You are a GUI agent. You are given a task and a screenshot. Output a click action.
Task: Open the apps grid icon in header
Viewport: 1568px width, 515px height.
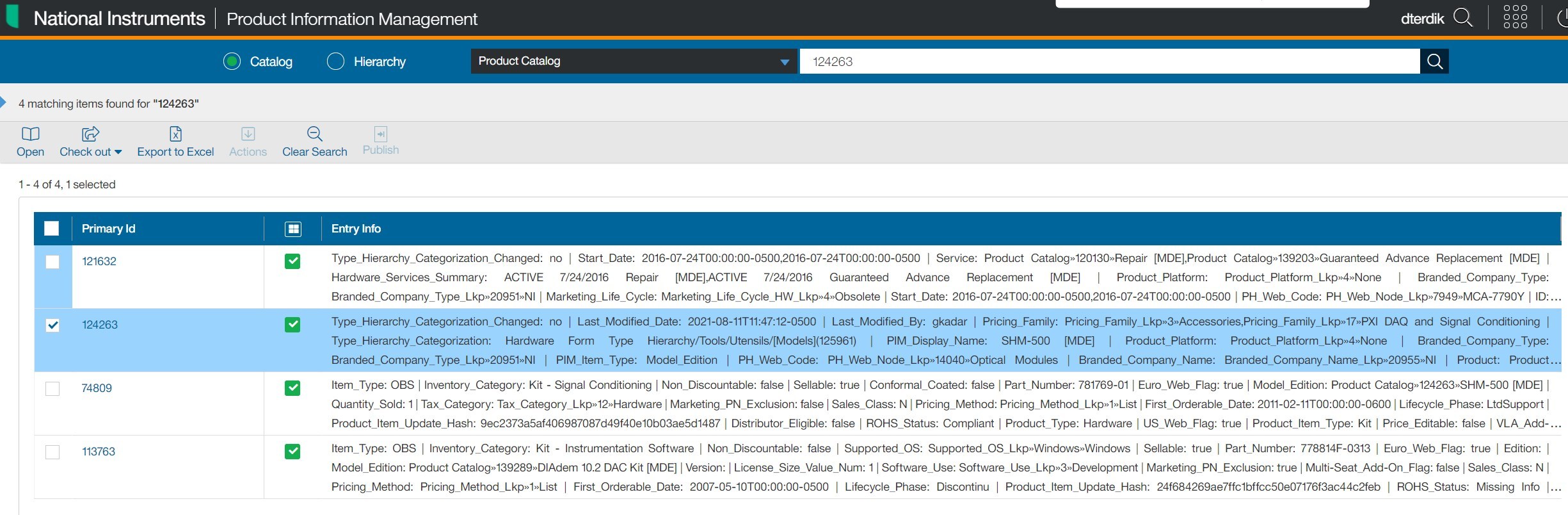point(1515,17)
